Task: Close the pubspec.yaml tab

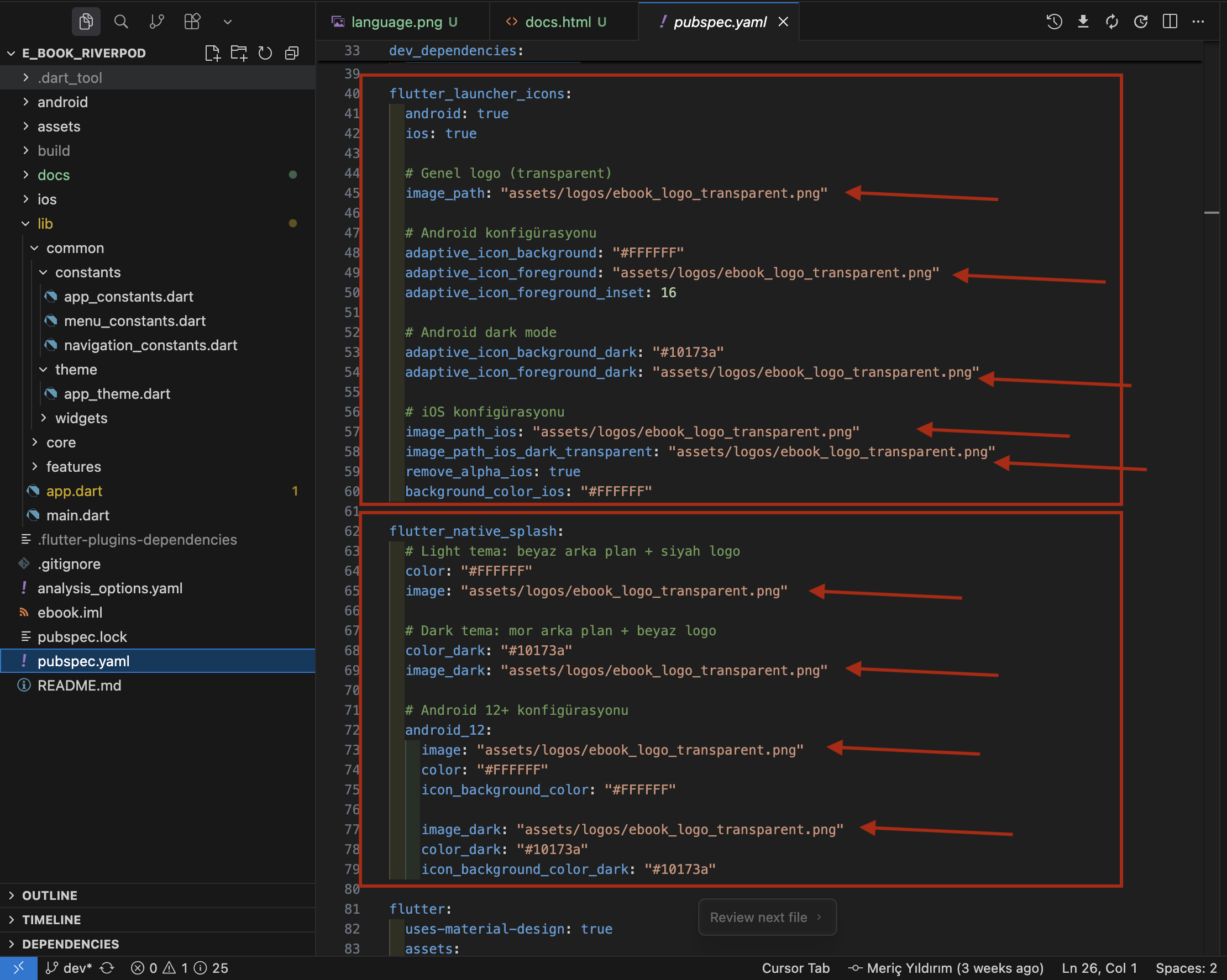Action: [784, 22]
